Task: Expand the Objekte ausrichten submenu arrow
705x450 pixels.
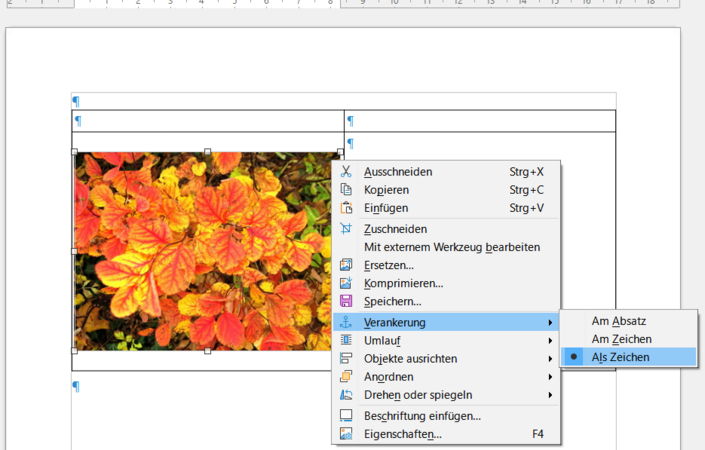Action: point(550,359)
